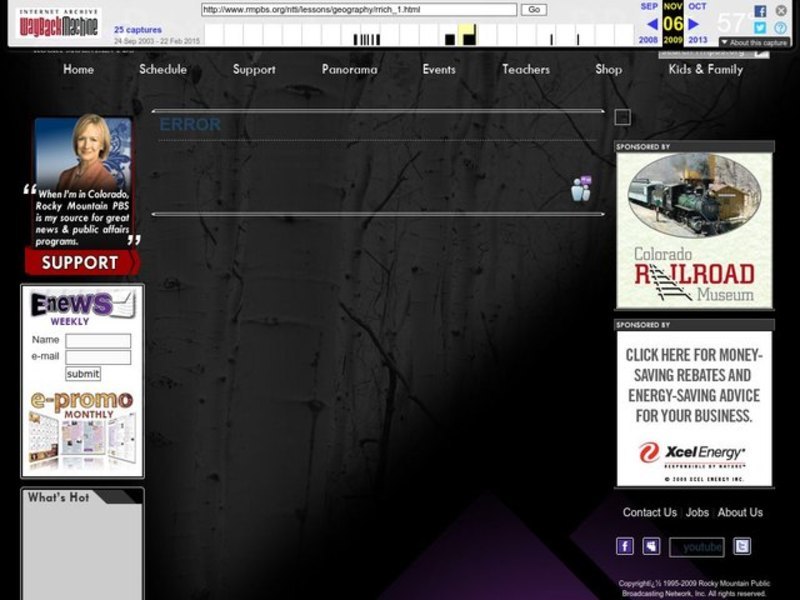Go to previous capture with left arrow

pyautogui.click(x=652, y=23)
